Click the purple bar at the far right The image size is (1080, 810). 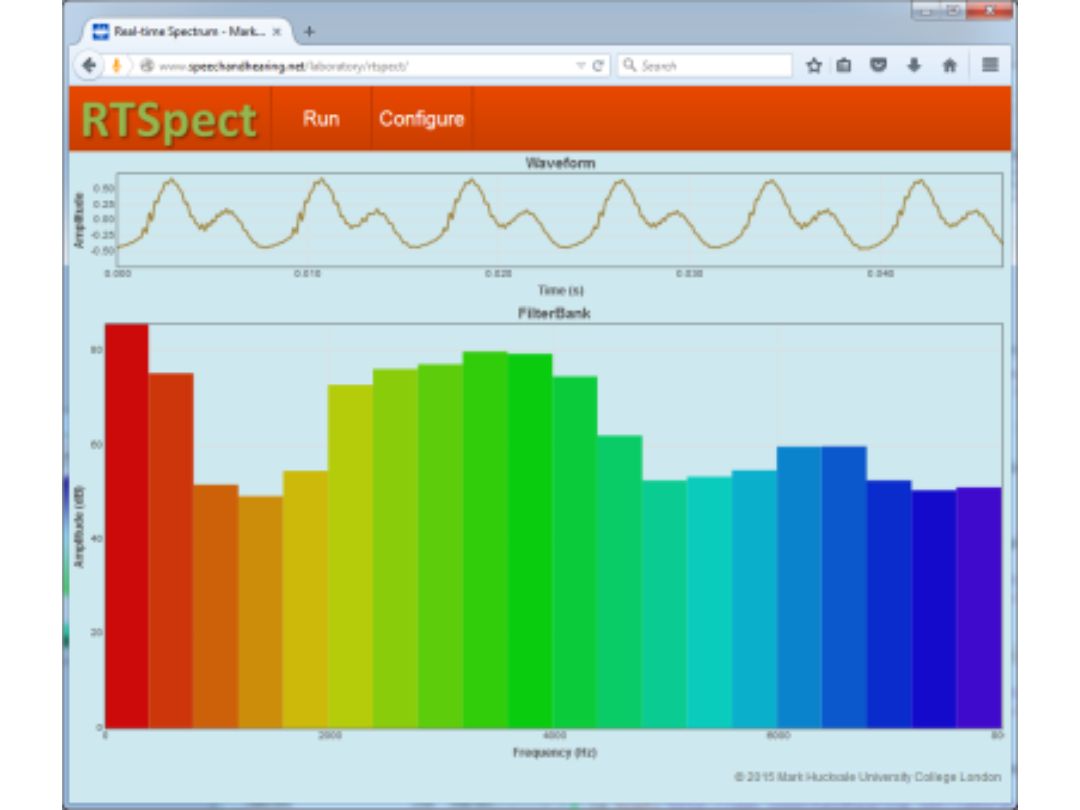point(979,608)
